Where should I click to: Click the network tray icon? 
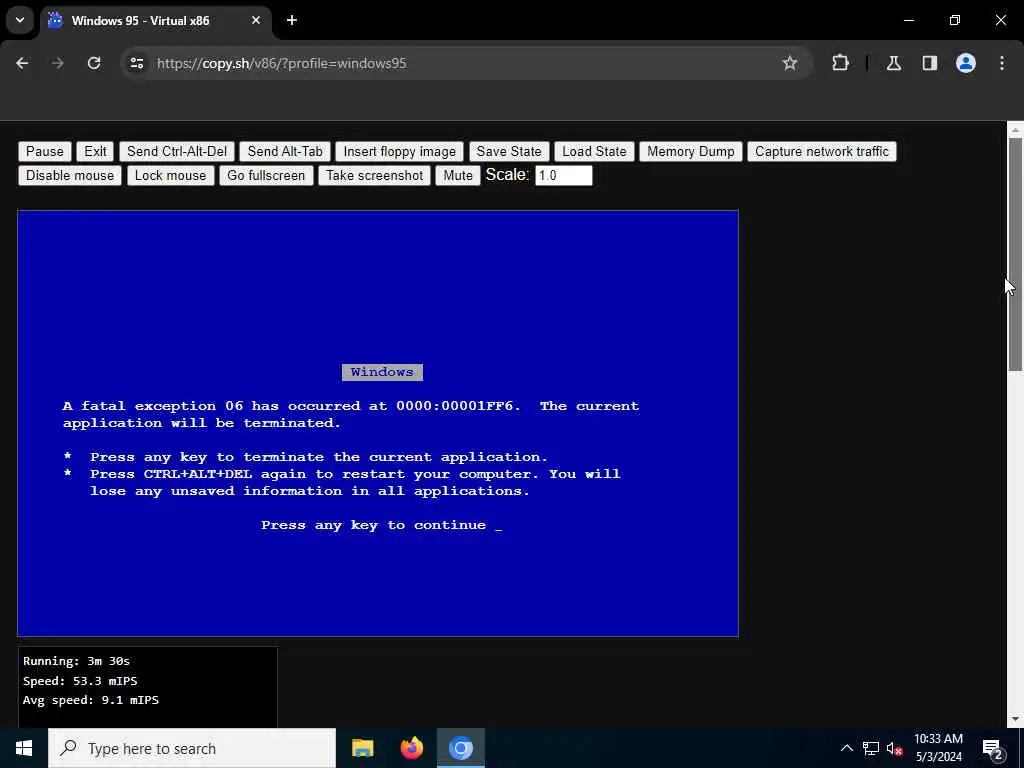pos(871,748)
